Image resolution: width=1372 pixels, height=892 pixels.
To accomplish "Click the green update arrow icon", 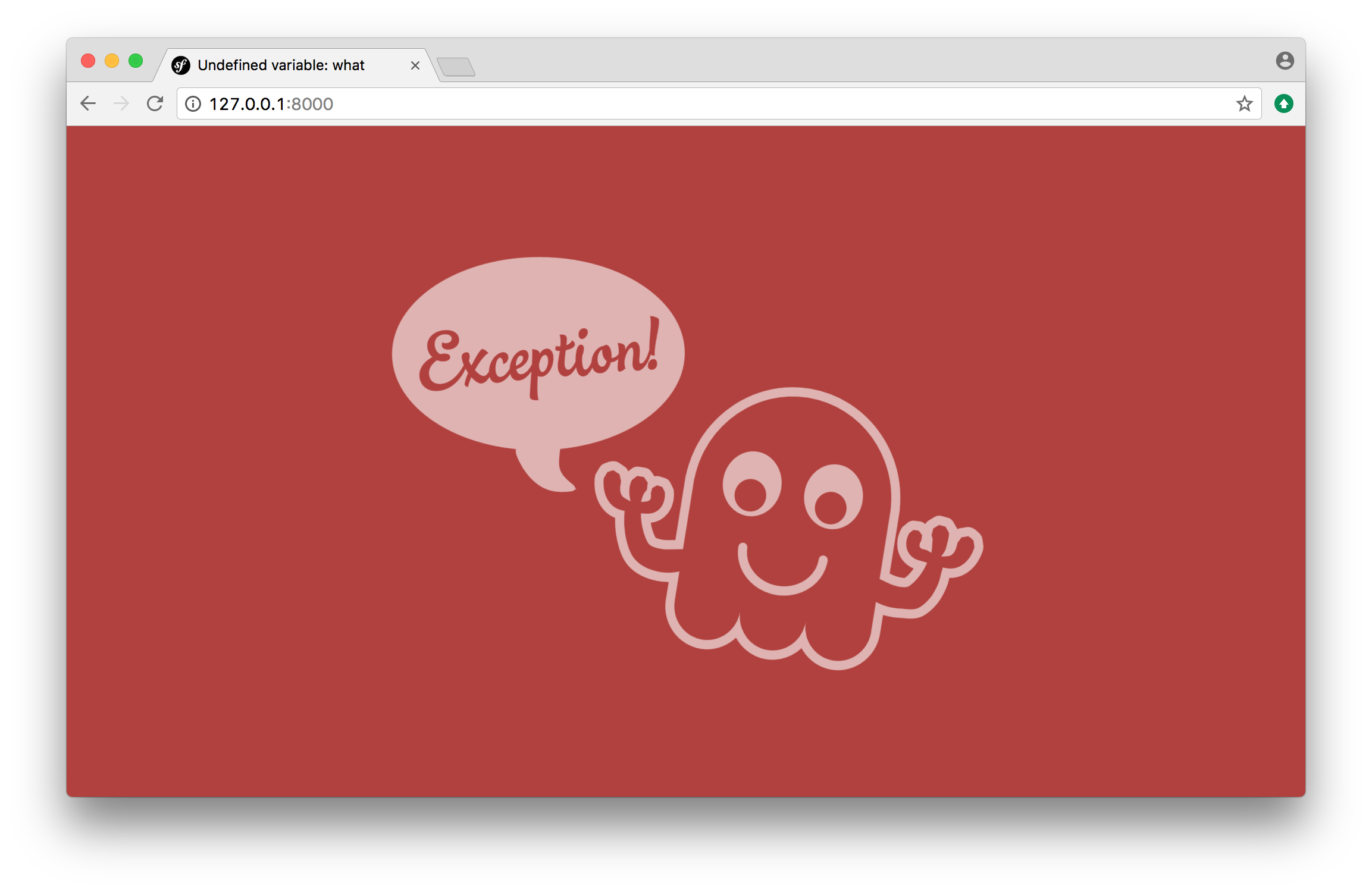I will pyautogui.click(x=1283, y=104).
